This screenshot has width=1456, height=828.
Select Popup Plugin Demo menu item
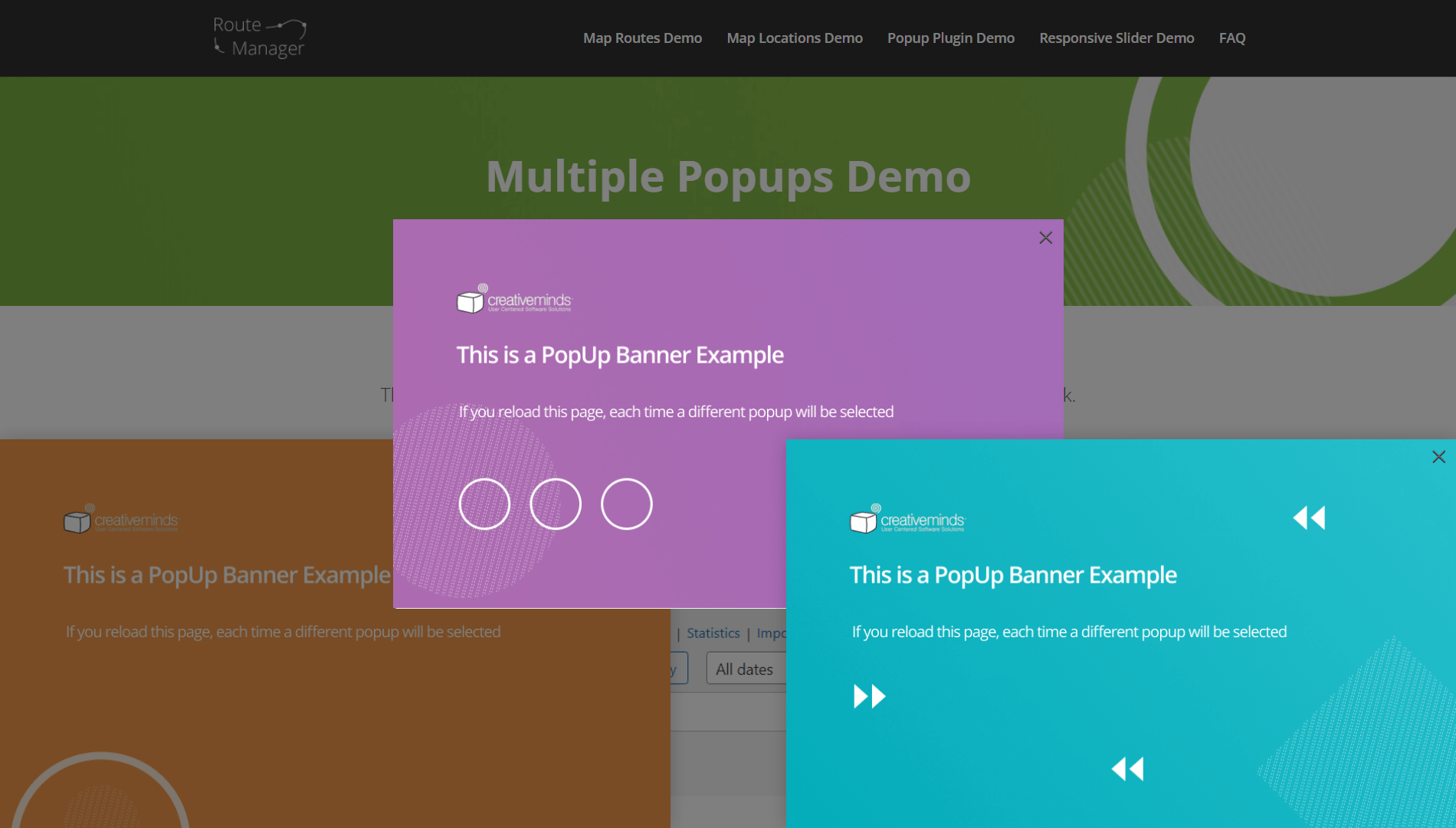click(950, 38)
